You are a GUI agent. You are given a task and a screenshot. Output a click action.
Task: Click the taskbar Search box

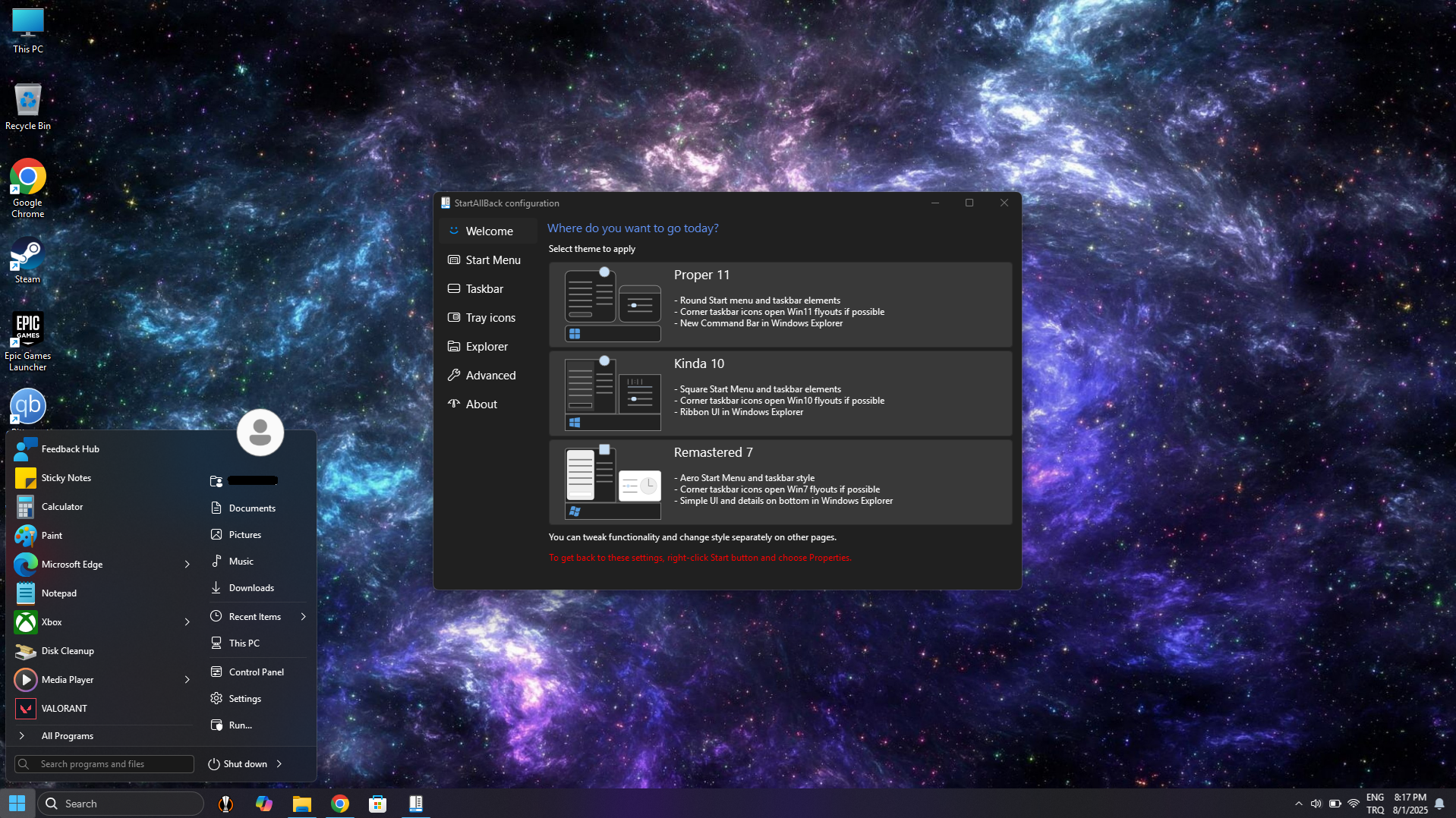121,804
